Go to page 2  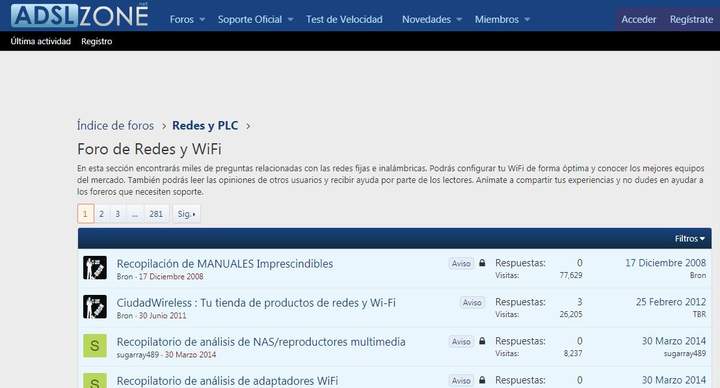101,214
